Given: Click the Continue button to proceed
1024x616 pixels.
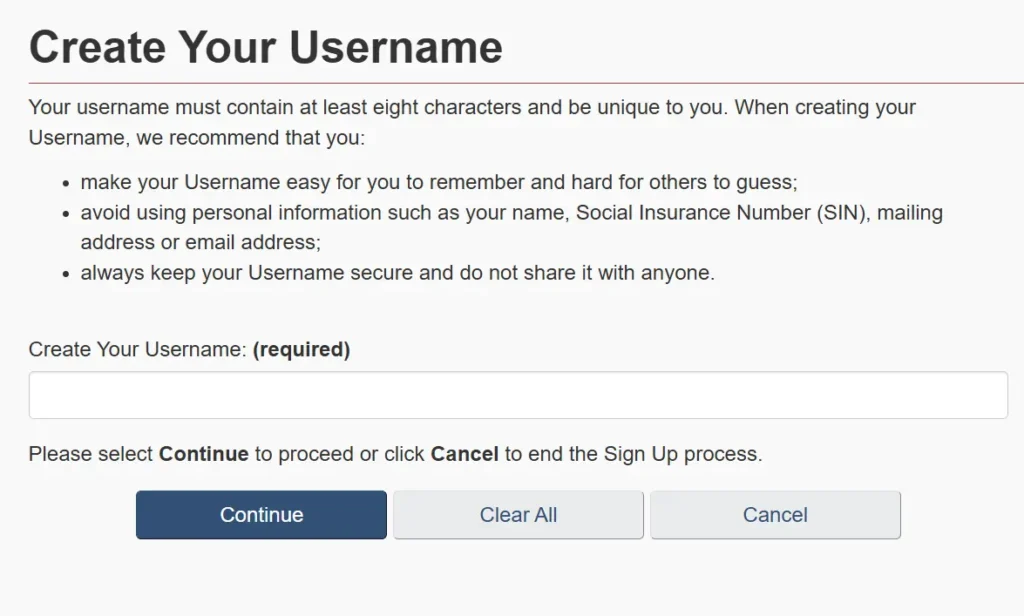Looking at the screenshot, I should pos(260,514).
